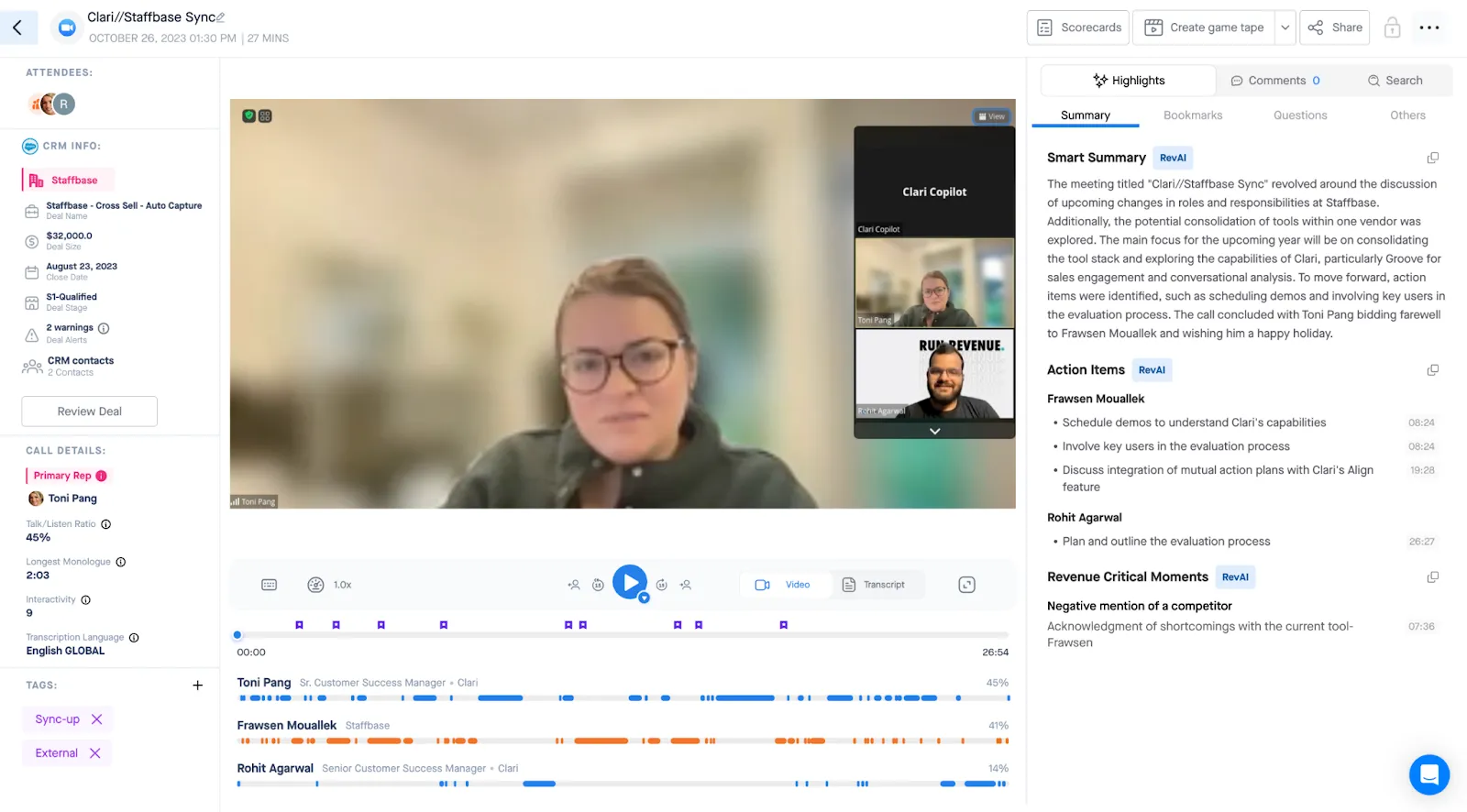The width and height of the screenshot is (1467, 812).
Task: Show Talk/Listen Ratio info tooltip
Action: (105, 524)
